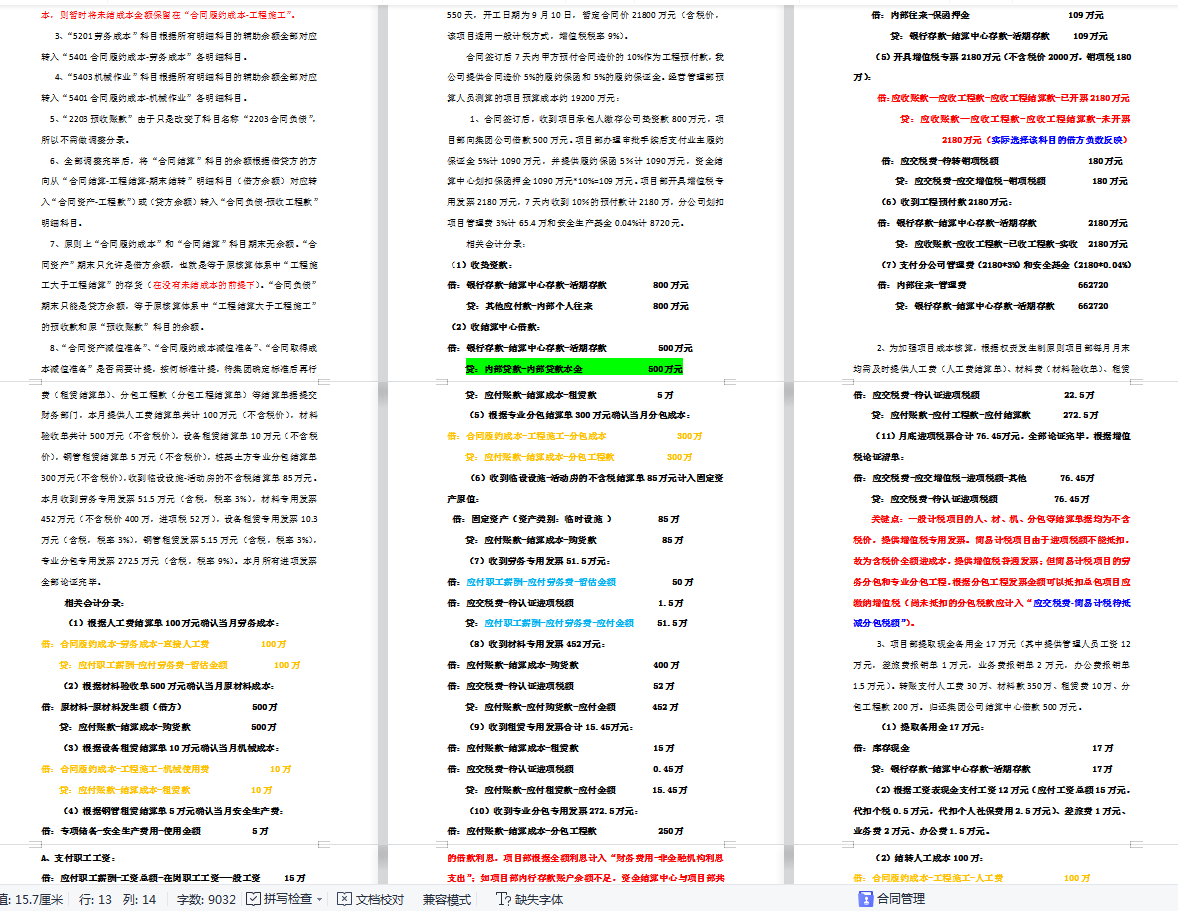Click the 银行存款 debit line showing 800万元
Viewport: 1178px width, 911px height.
[568, 285]
